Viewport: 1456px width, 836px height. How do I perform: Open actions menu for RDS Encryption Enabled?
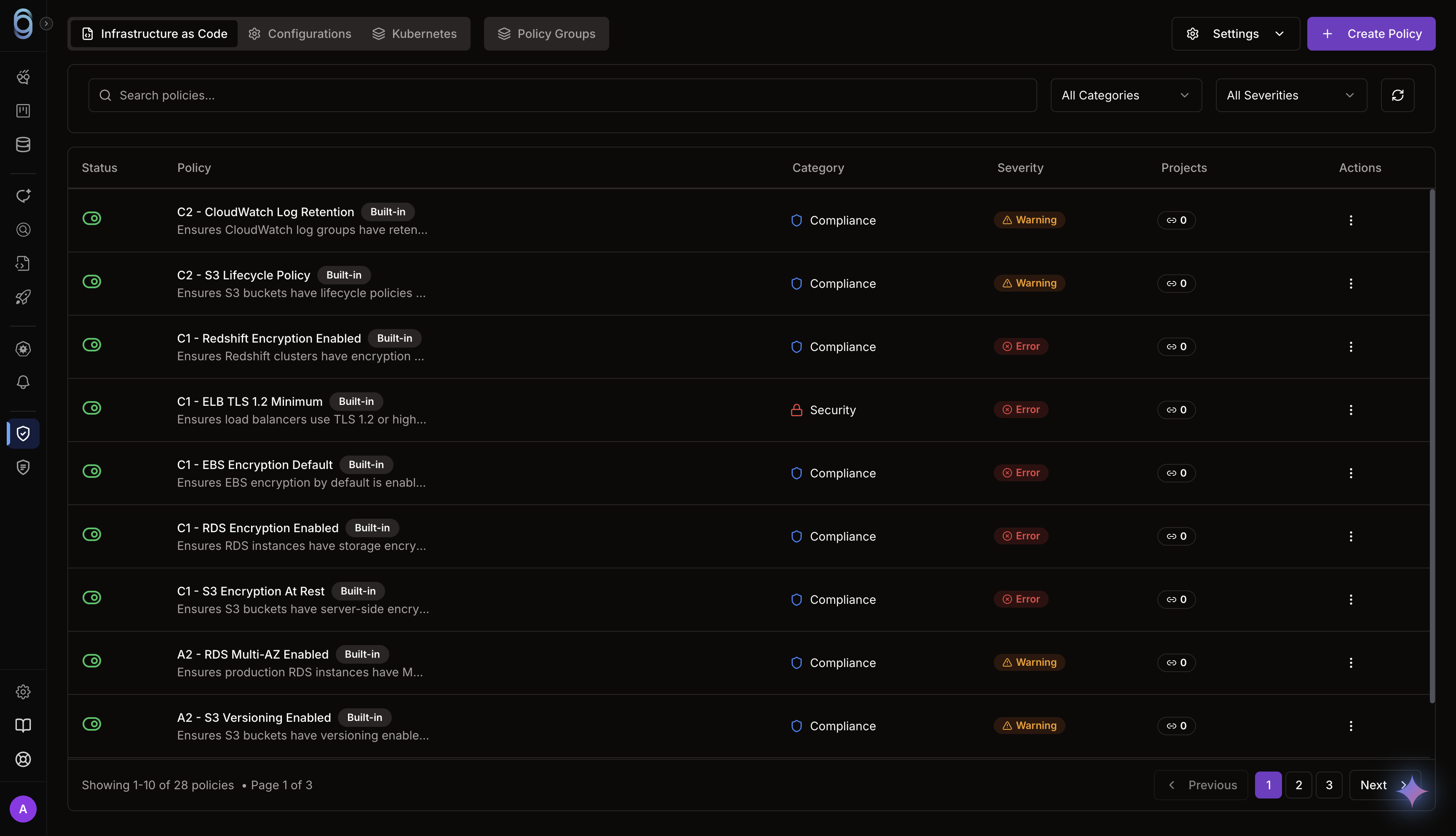click(1350, 536)
